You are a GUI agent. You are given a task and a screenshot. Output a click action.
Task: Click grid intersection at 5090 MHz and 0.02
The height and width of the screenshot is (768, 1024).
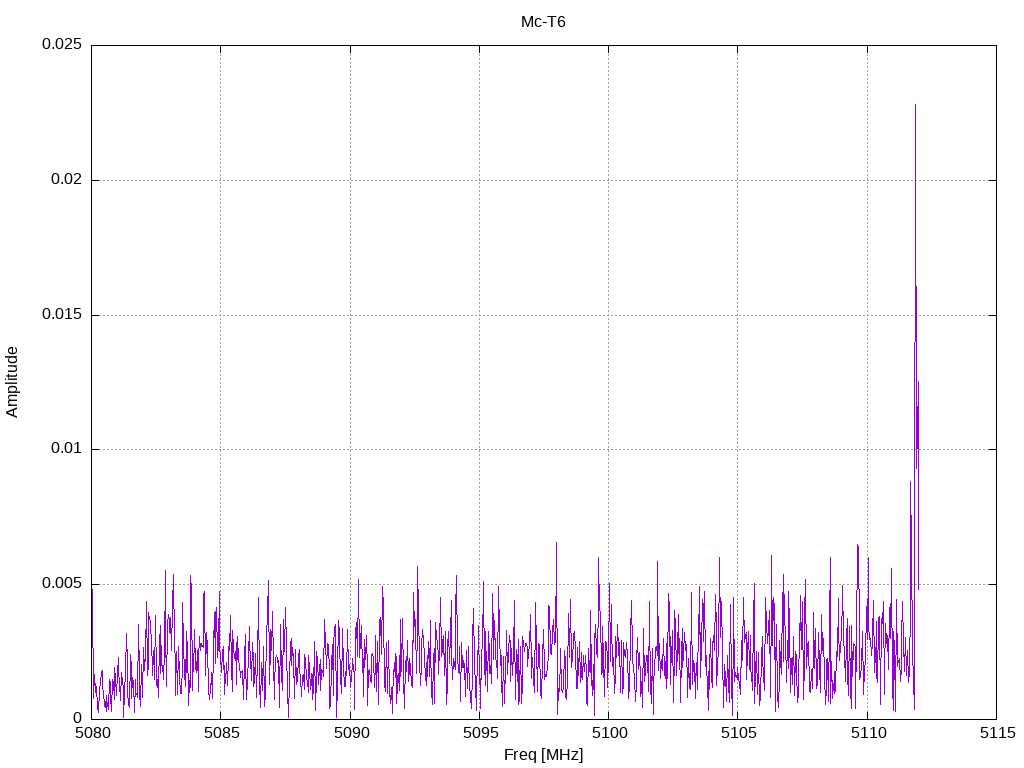coord(350,180)
